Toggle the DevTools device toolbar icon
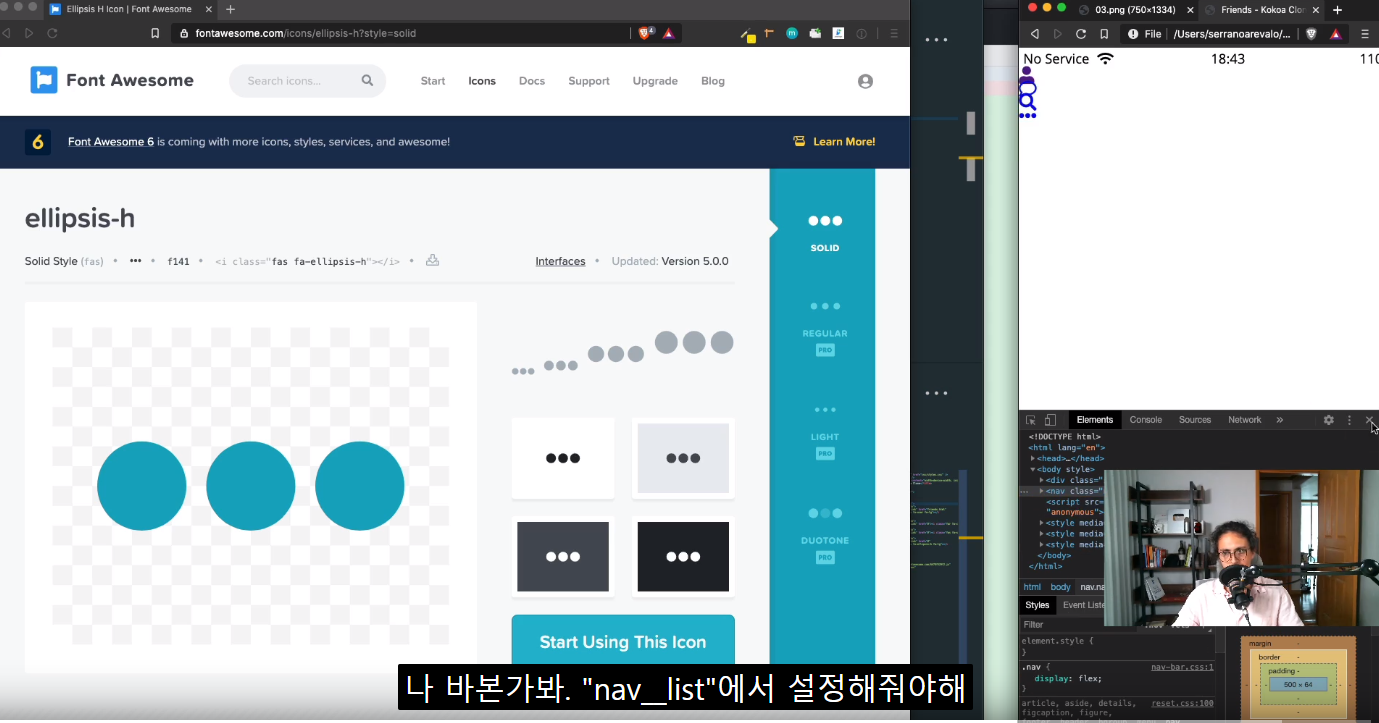The height and width of the screenshot is (723, 1379). pyautogui.click(x=1050, y=420)
